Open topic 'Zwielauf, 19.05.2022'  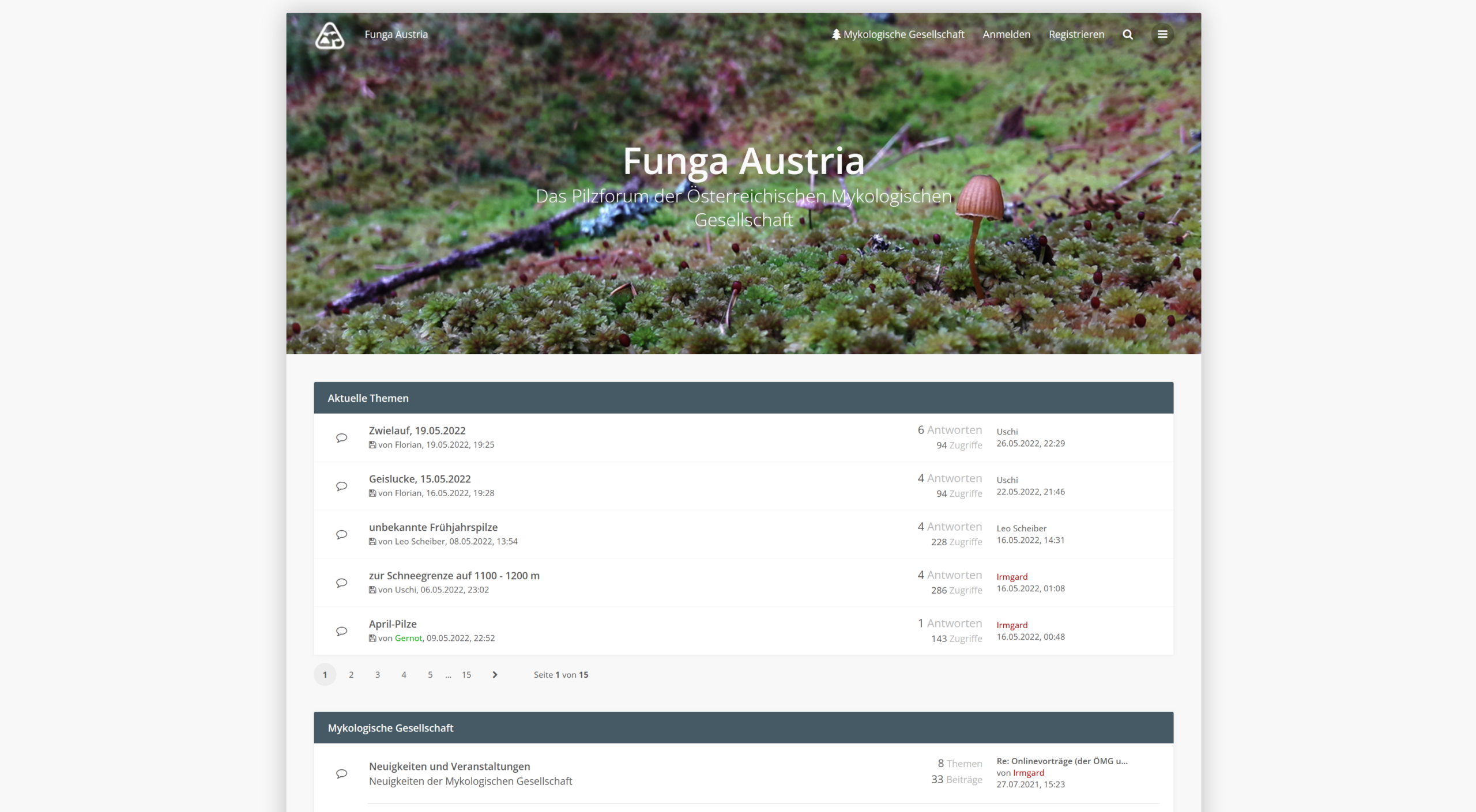click(417, 430)
